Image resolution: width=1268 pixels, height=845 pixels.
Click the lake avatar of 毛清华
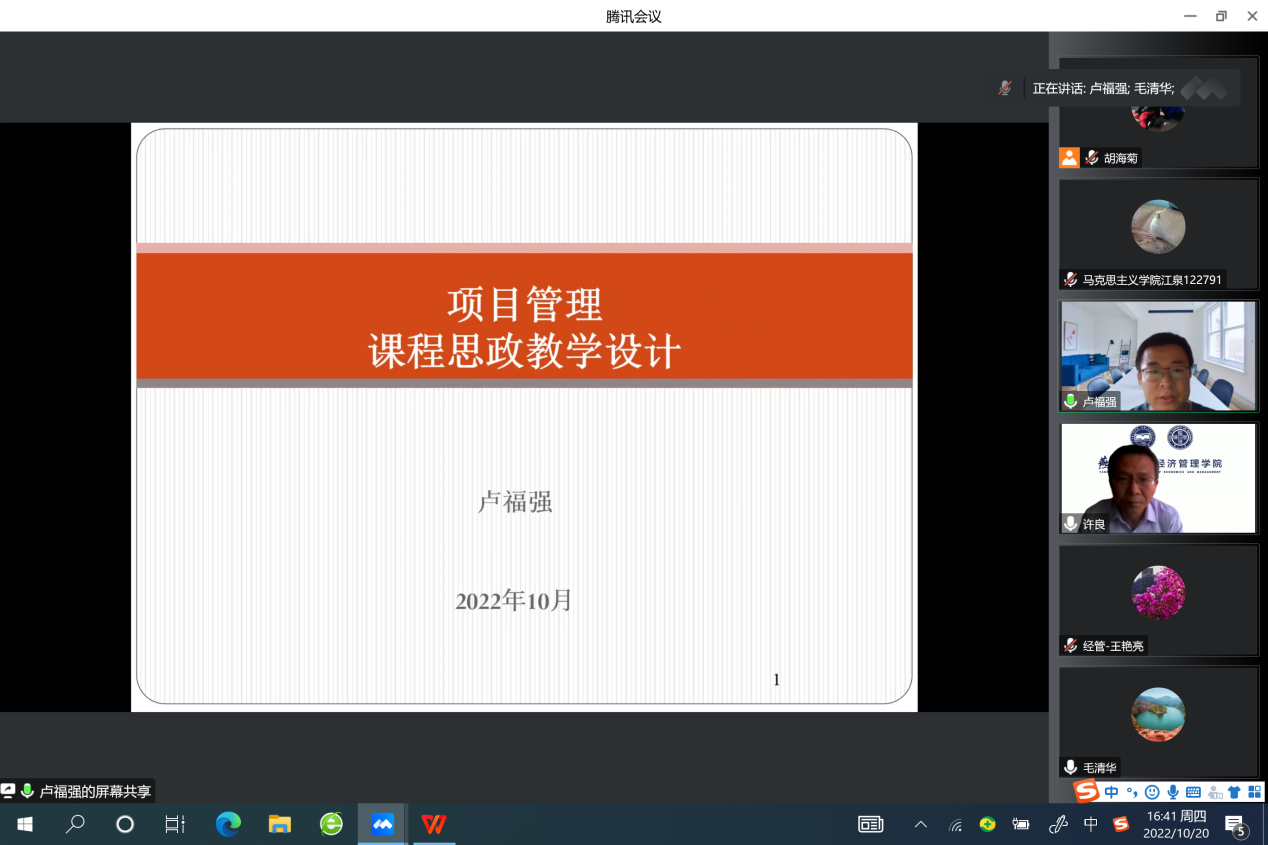[x=1158, y=714]
